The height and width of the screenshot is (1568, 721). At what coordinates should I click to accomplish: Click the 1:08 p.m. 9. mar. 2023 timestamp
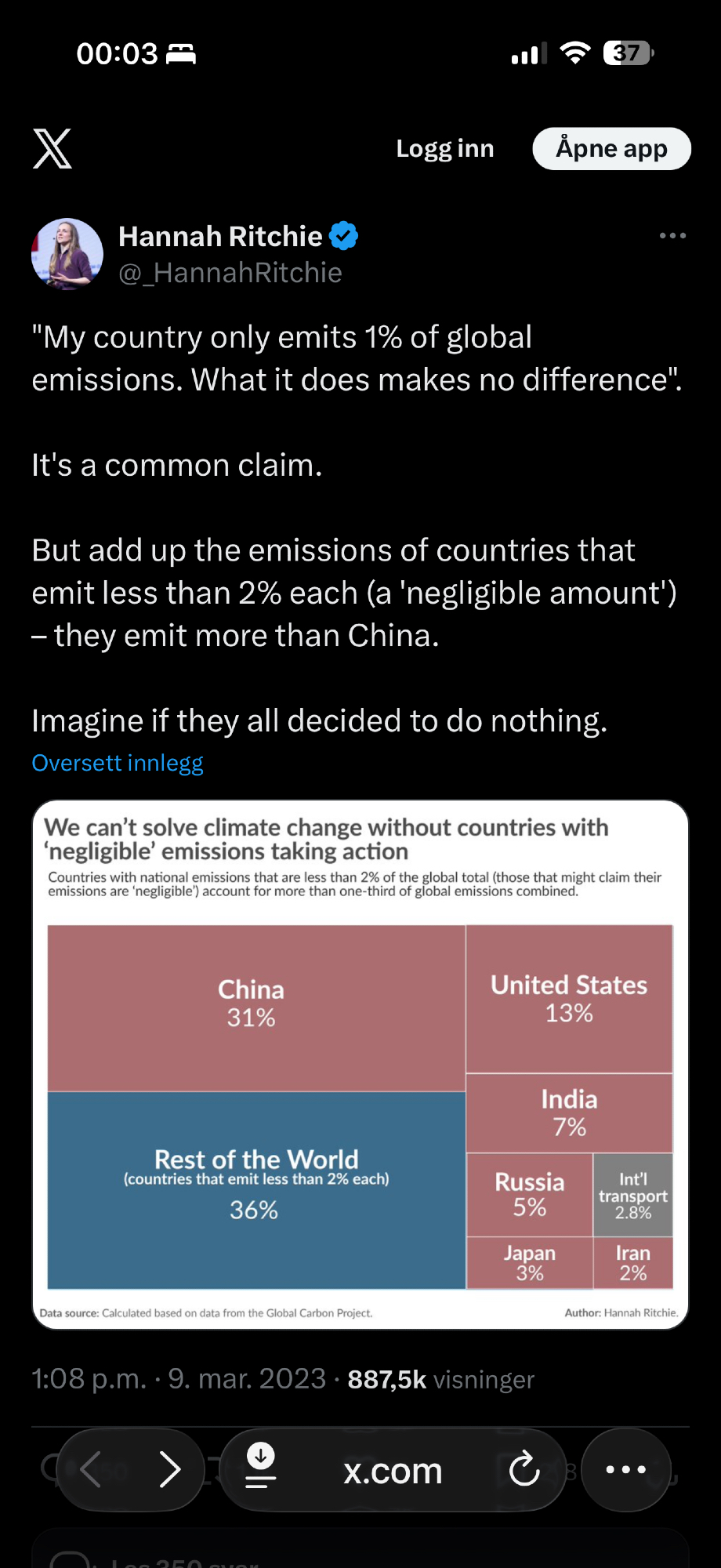179,1379
